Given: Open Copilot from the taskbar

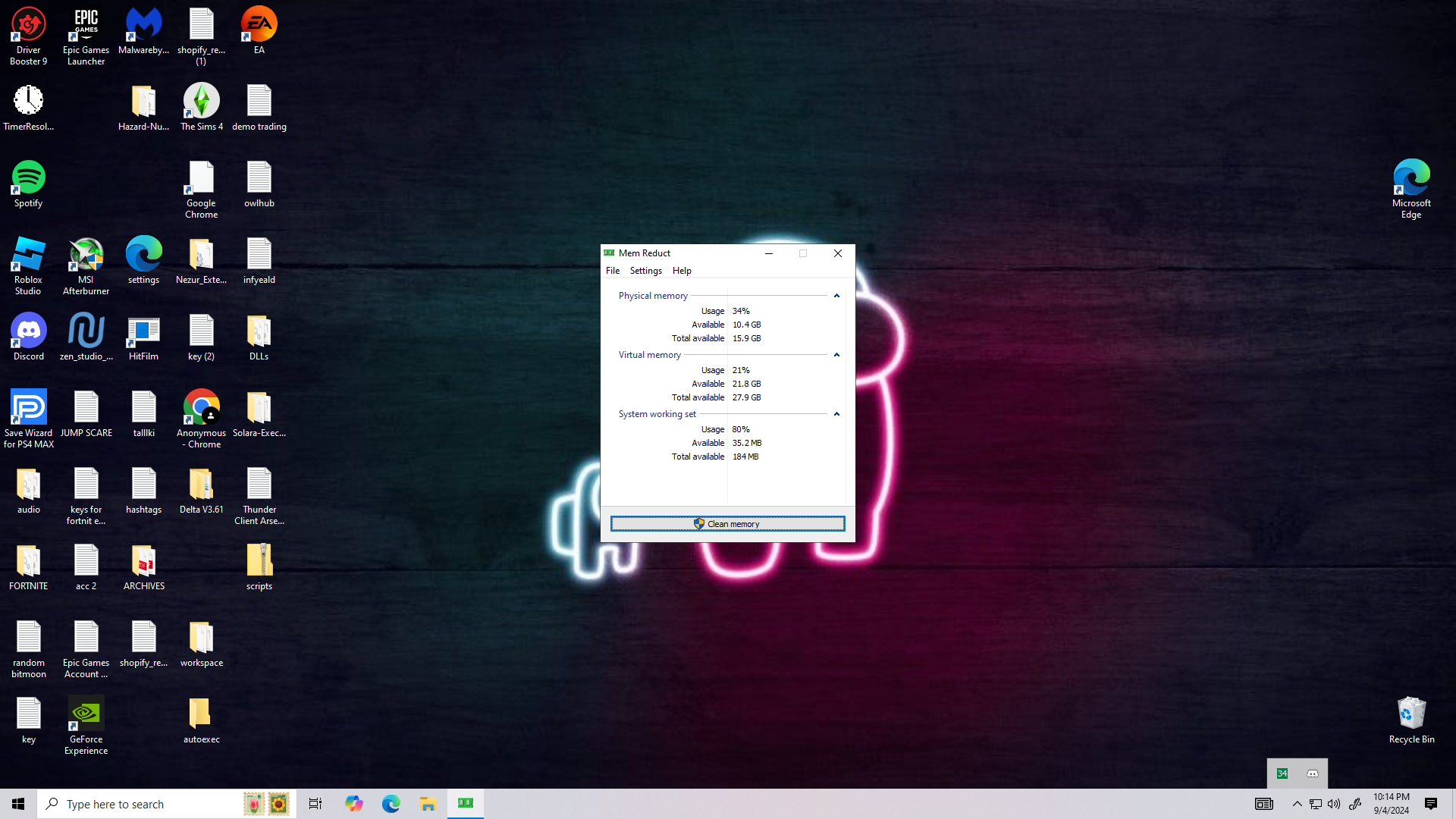Looking at the screenshot, I should click(x=353, y=804).
